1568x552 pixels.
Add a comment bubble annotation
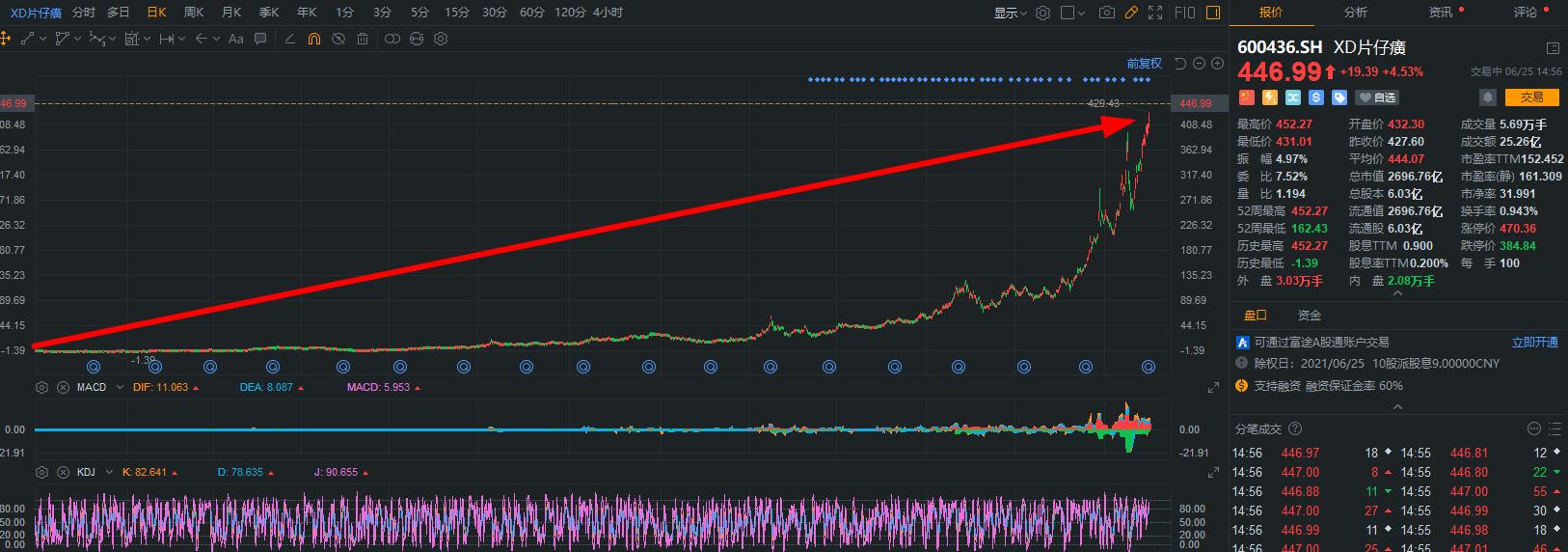tap(260, 39)
